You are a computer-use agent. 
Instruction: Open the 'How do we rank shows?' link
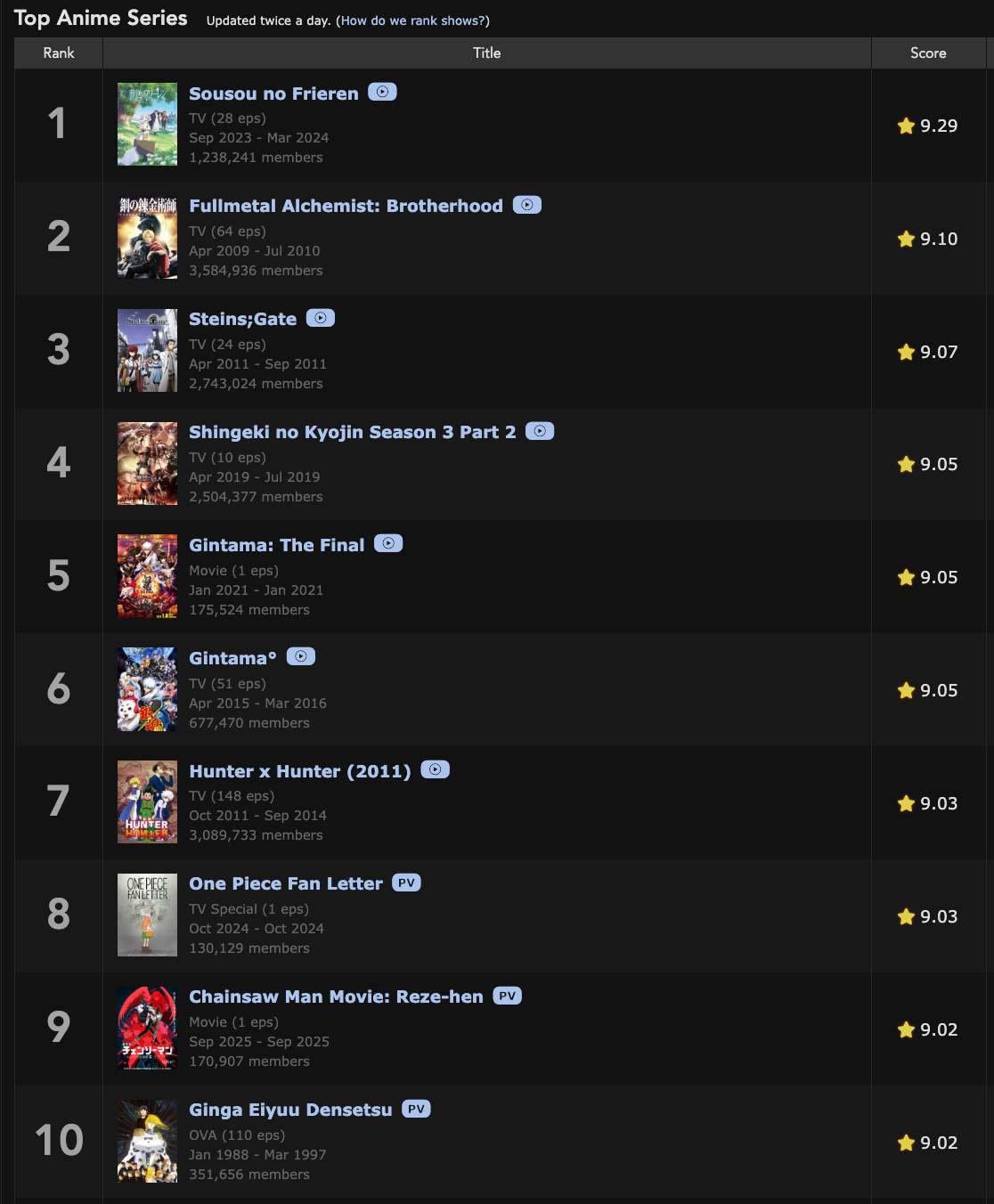[412, 20]
